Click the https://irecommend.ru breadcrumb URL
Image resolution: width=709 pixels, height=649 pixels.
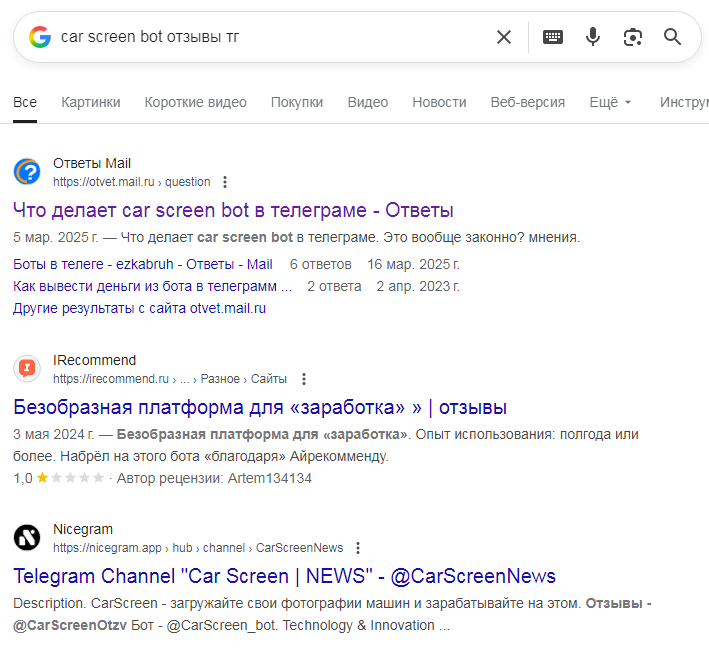coord(170,379)
